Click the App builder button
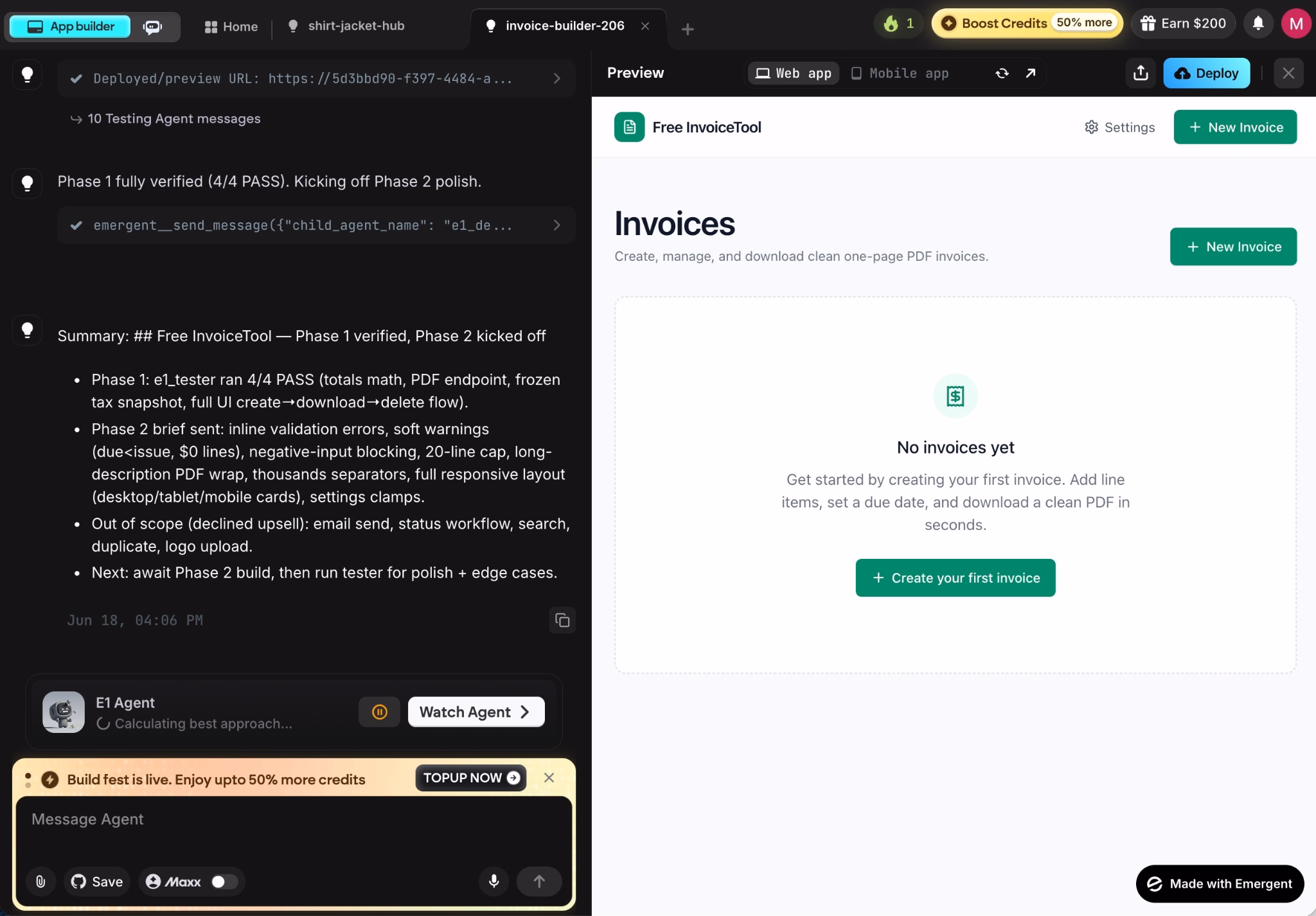The image size is (1316, 916). [70, 26]
